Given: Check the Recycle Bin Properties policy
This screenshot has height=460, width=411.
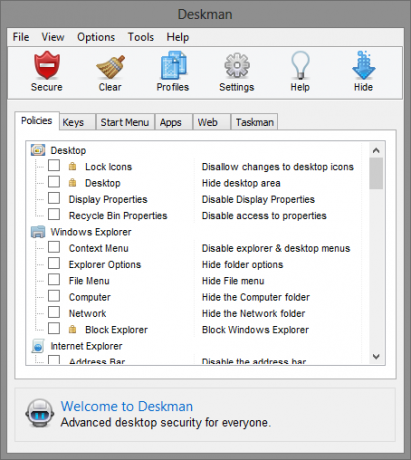Looking at the screenshot, I should pos(54,214).
